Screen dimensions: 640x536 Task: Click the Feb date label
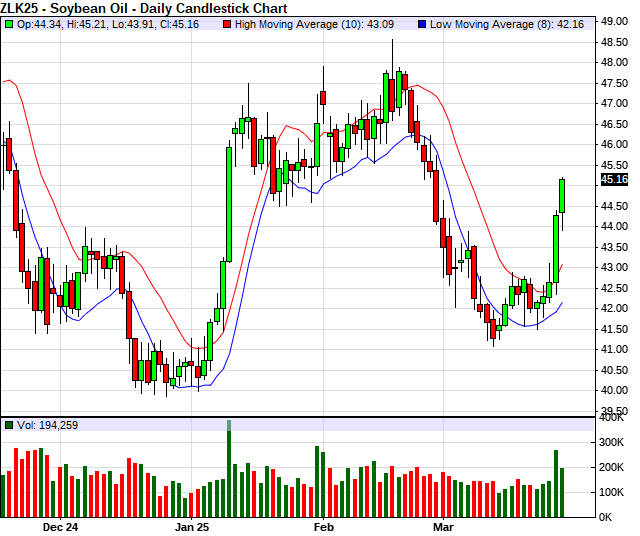pyautogui.click(x=323, y=525)
